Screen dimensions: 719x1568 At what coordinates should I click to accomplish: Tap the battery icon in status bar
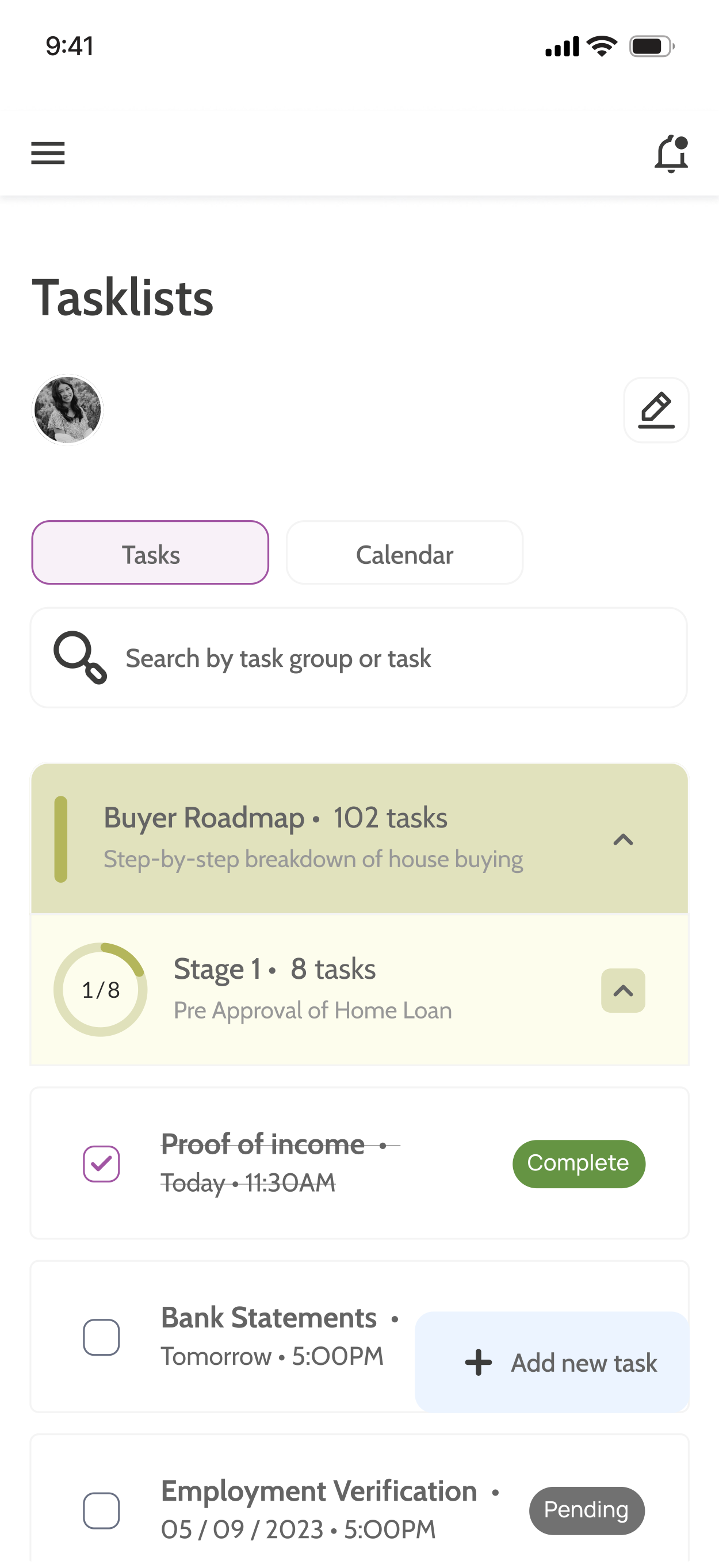[652, 46]
